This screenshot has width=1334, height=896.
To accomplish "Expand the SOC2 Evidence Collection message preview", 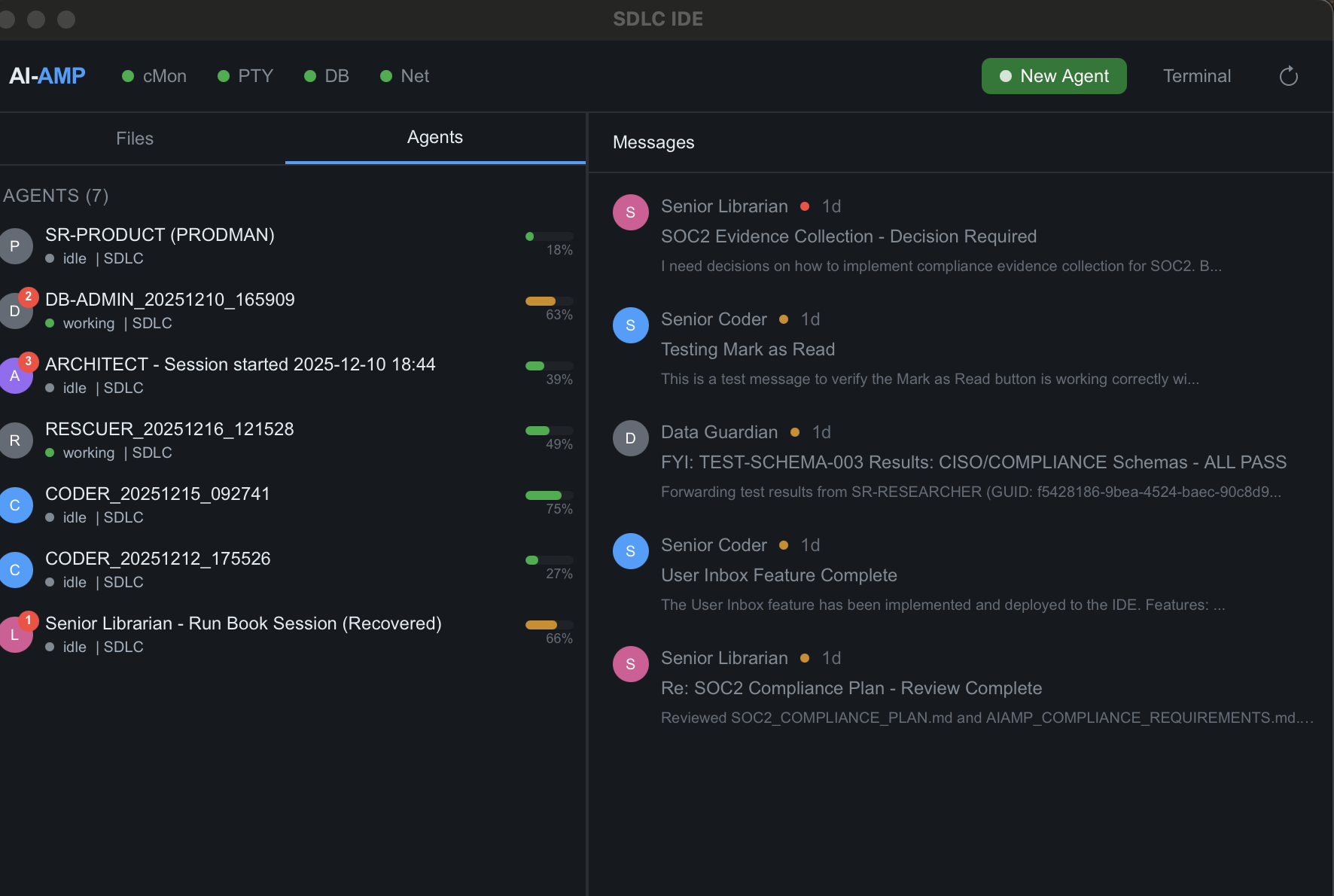I will pyautogui.click(x=941, y=266).
